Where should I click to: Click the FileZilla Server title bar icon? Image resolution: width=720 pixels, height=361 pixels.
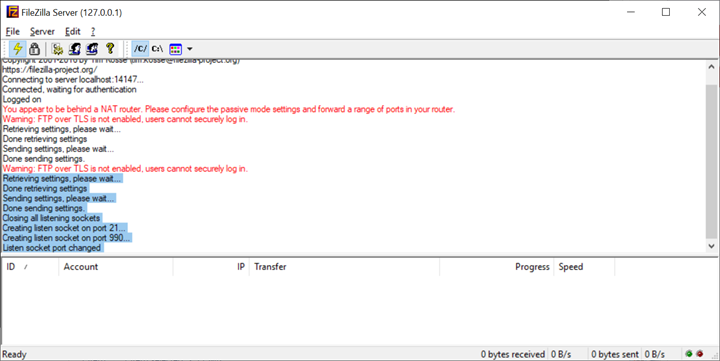coord(12,12)
